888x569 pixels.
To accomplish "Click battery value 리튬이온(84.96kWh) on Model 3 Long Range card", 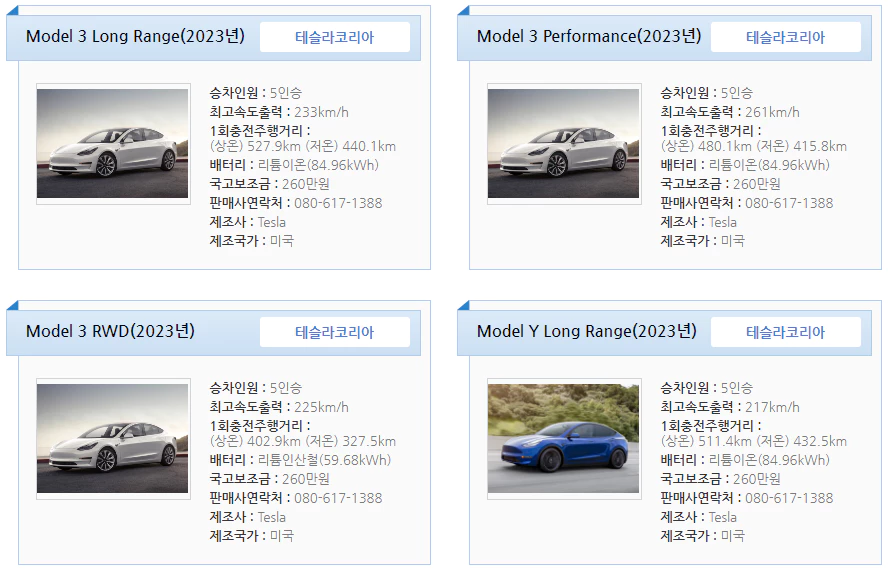I will click(318, 165).
